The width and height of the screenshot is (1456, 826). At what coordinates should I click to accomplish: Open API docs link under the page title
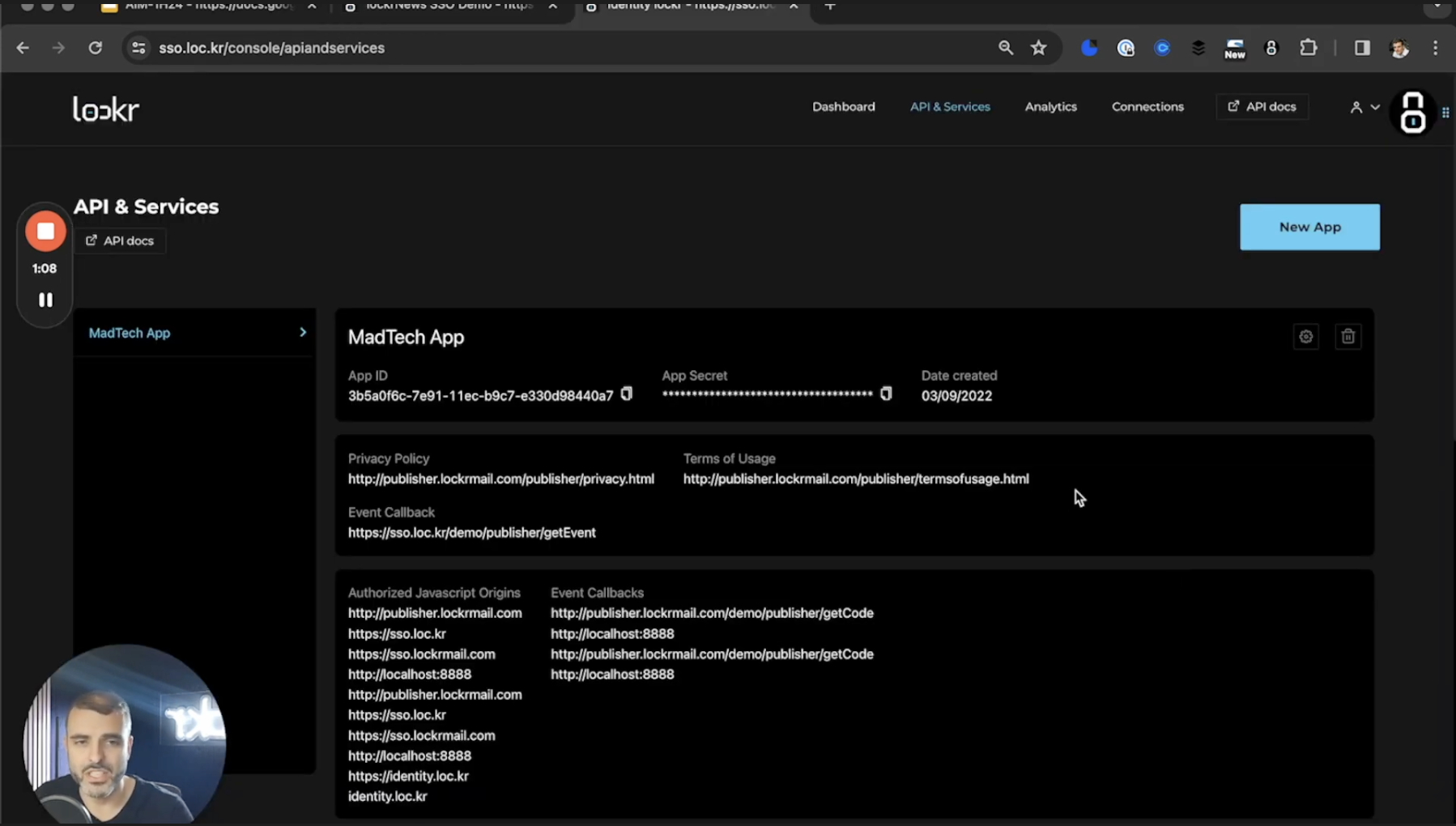point(120,241)
